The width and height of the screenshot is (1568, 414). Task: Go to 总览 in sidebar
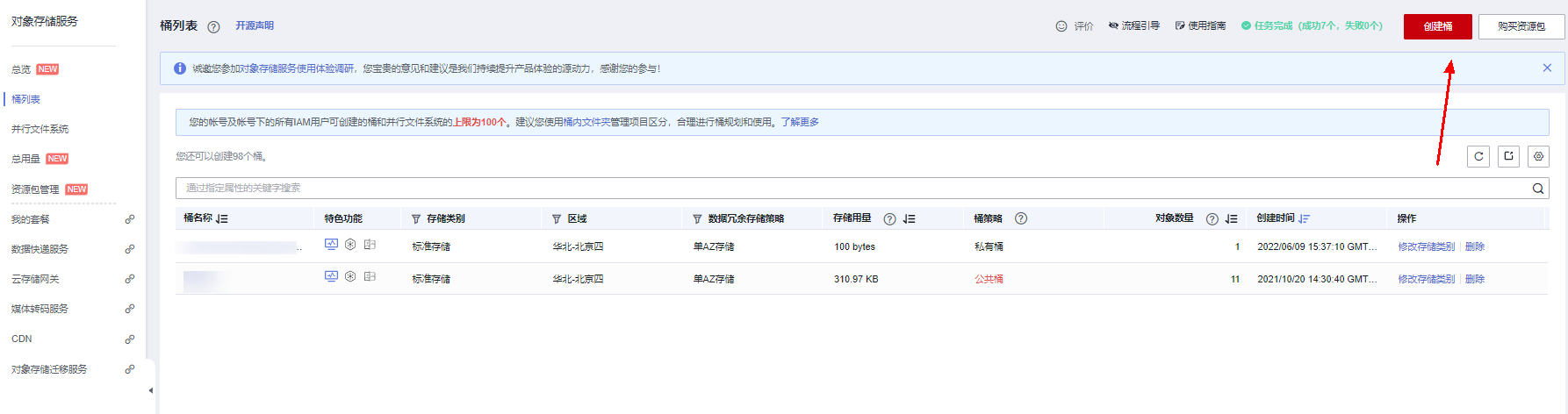21,69
